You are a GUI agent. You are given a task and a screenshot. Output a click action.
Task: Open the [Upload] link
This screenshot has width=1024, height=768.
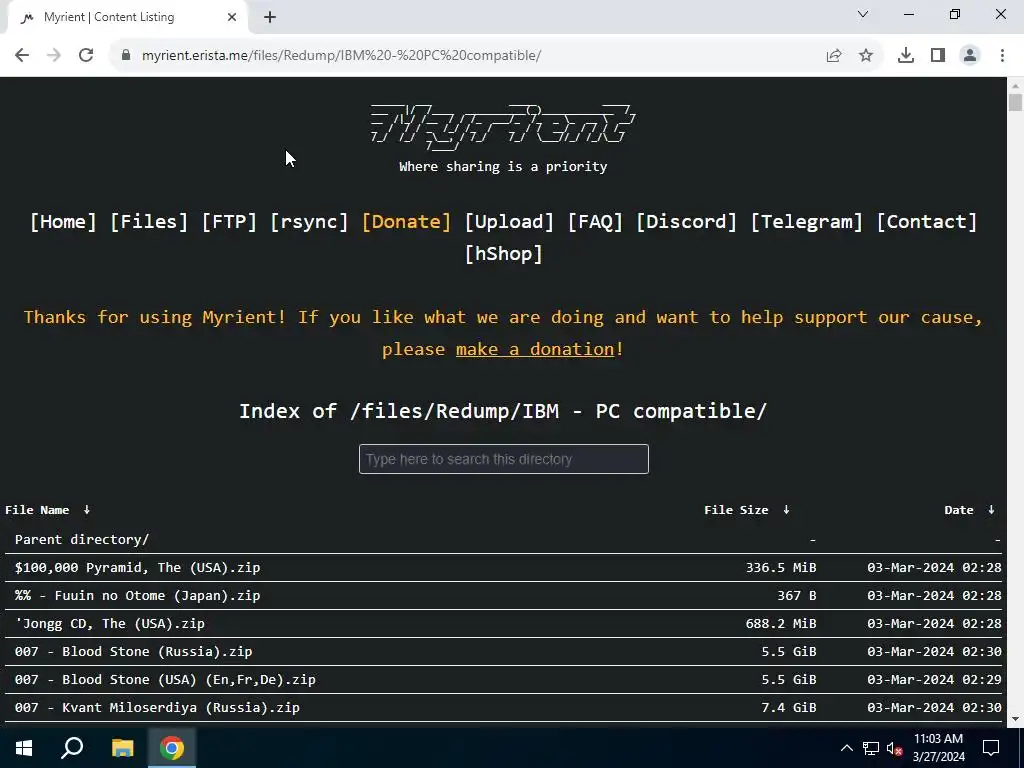pos(509,221)
